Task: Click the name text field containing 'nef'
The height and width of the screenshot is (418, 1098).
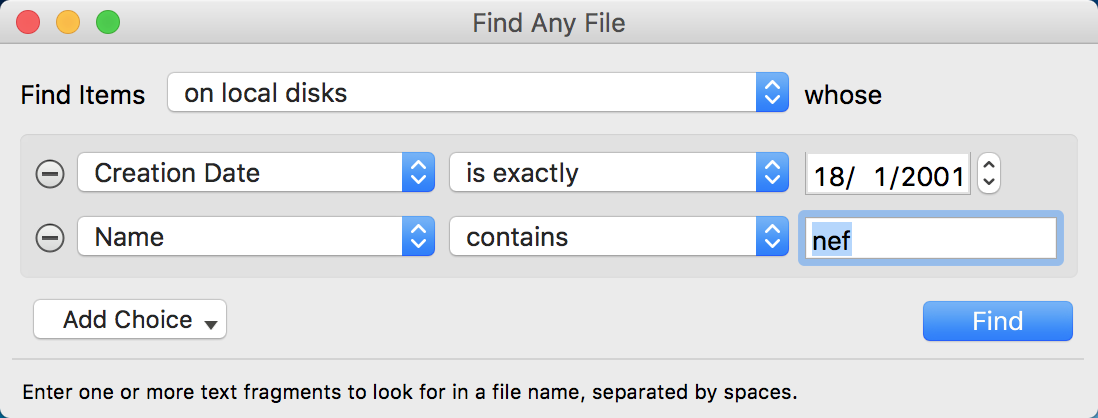Action: (930, 239)
